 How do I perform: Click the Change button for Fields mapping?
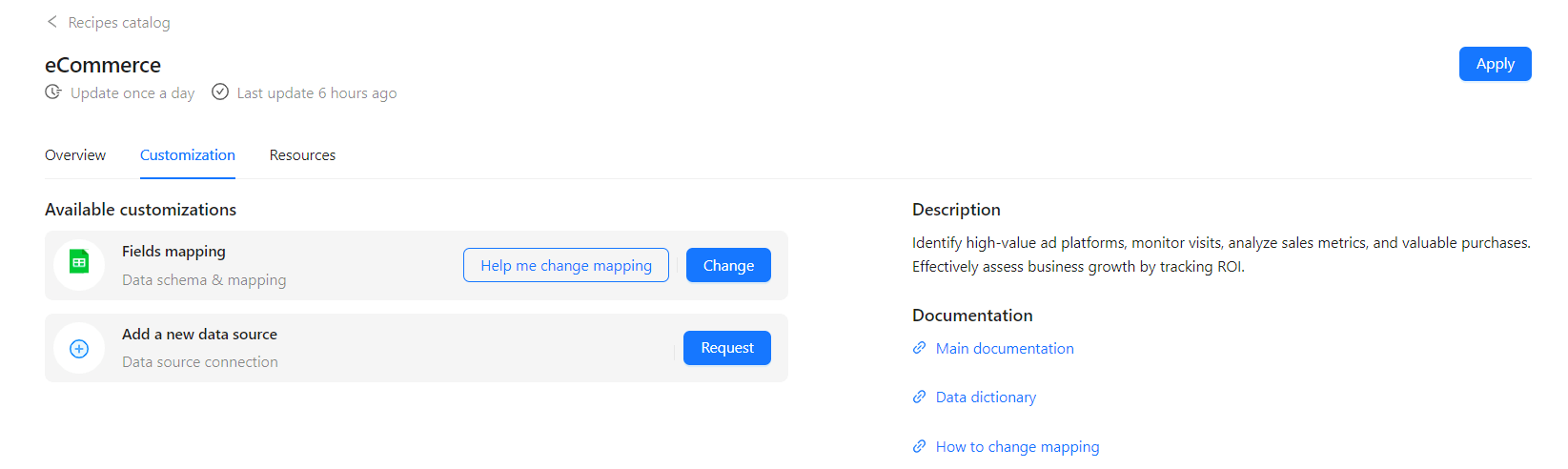pos(728,265)
